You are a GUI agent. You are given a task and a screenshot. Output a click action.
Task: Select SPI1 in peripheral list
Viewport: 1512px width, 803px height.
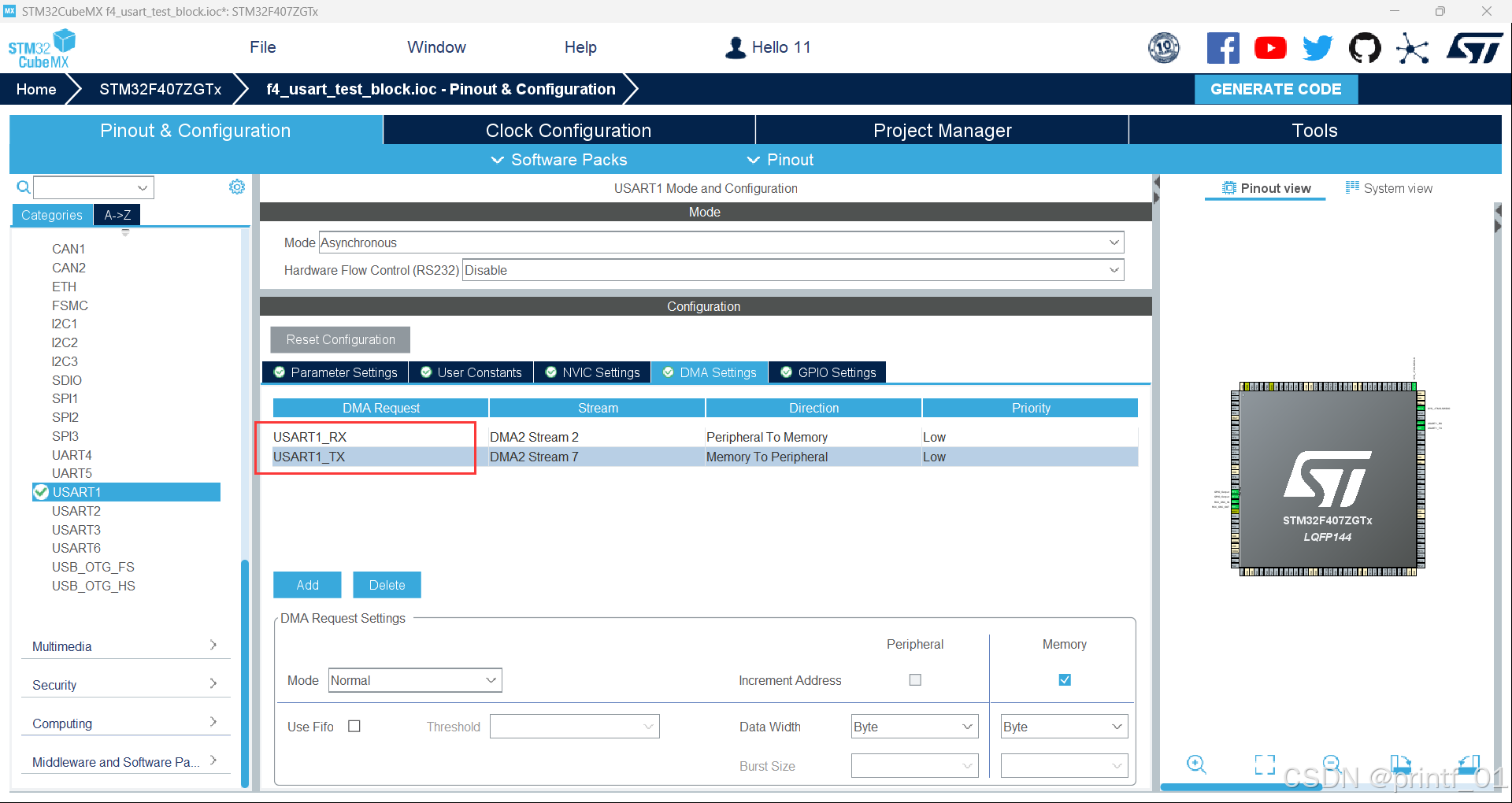pos(65,398)
